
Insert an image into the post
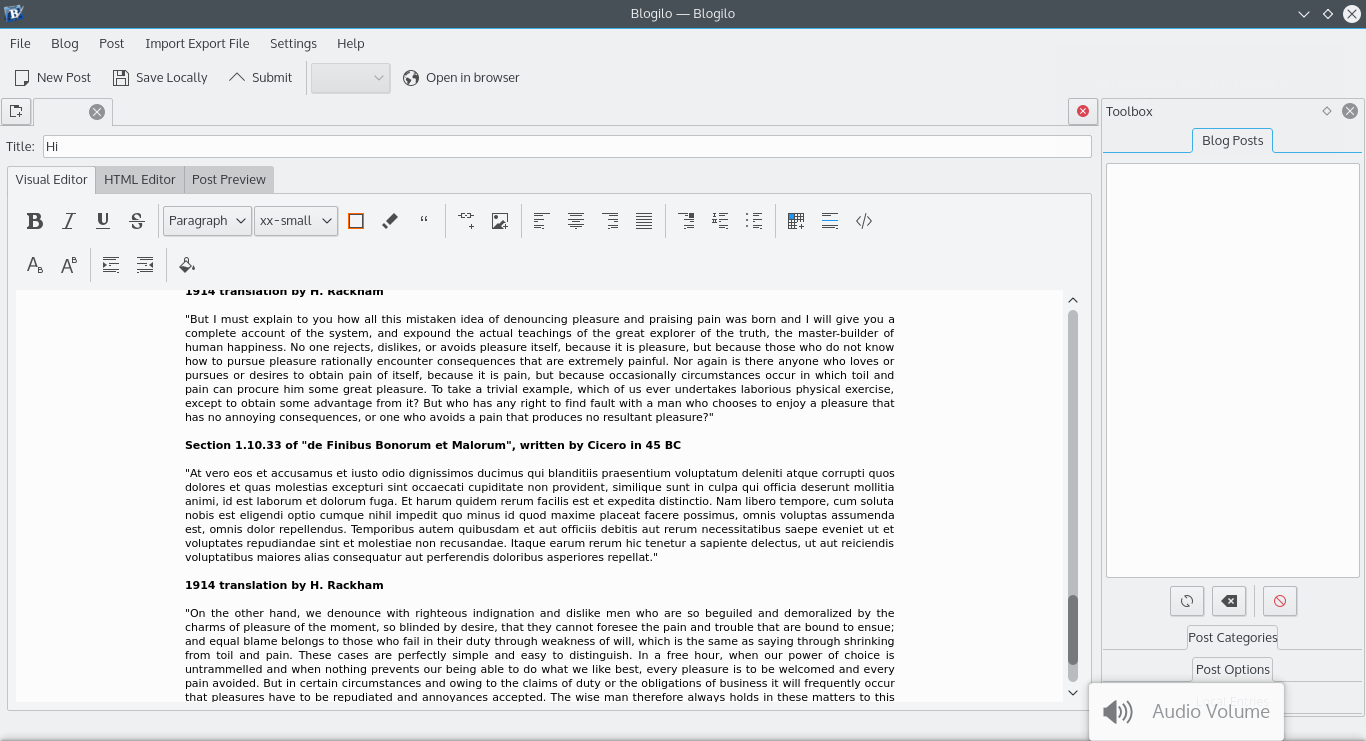click(500, 221)
